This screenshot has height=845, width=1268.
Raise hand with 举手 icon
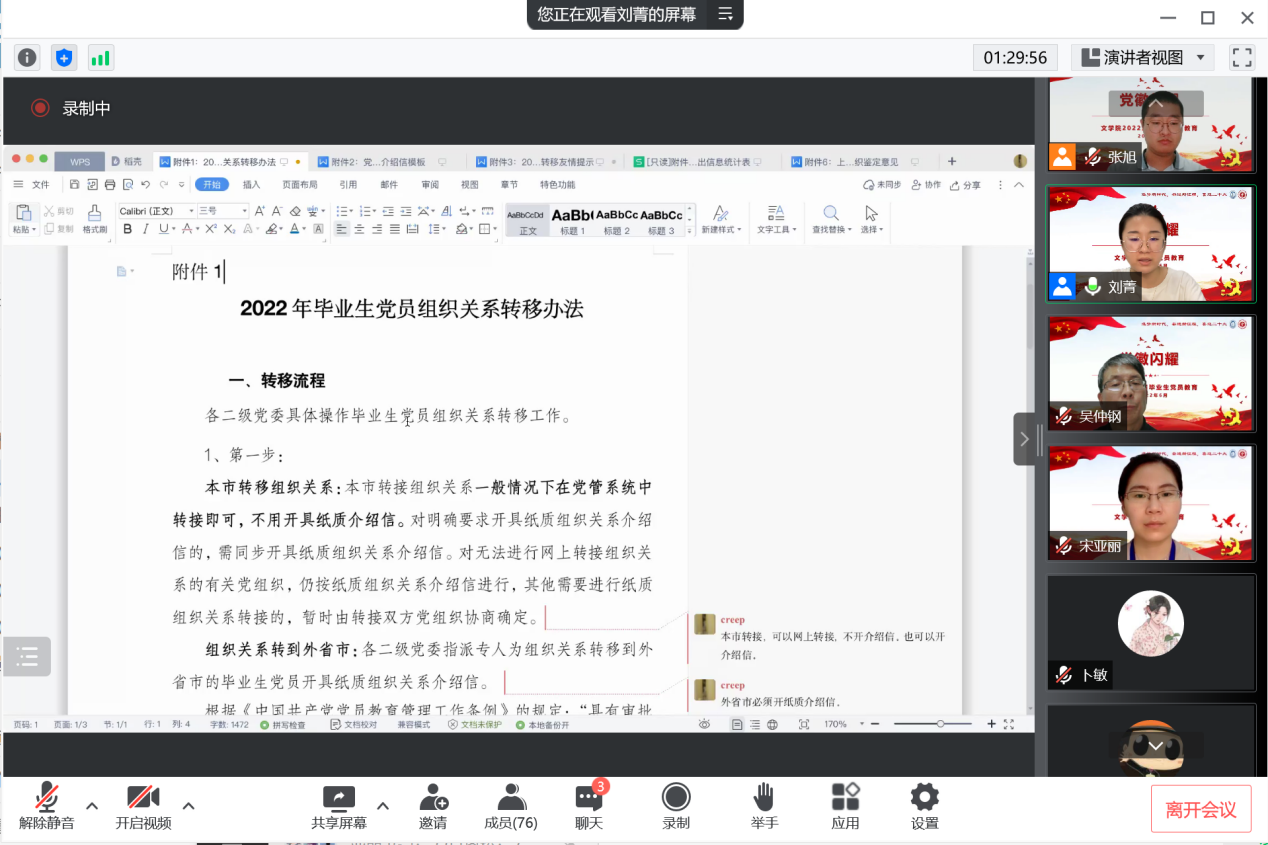point(764,806)
